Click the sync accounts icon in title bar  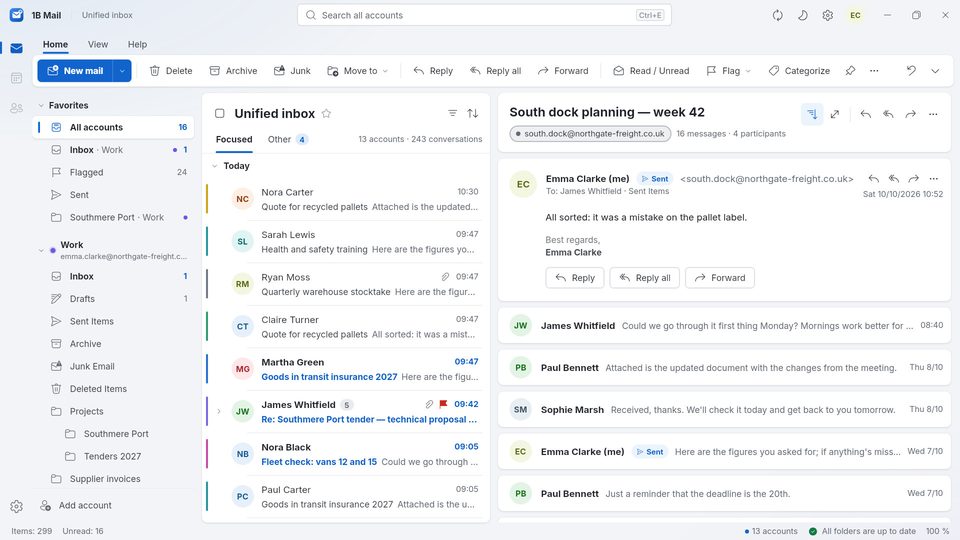point(778,15)
